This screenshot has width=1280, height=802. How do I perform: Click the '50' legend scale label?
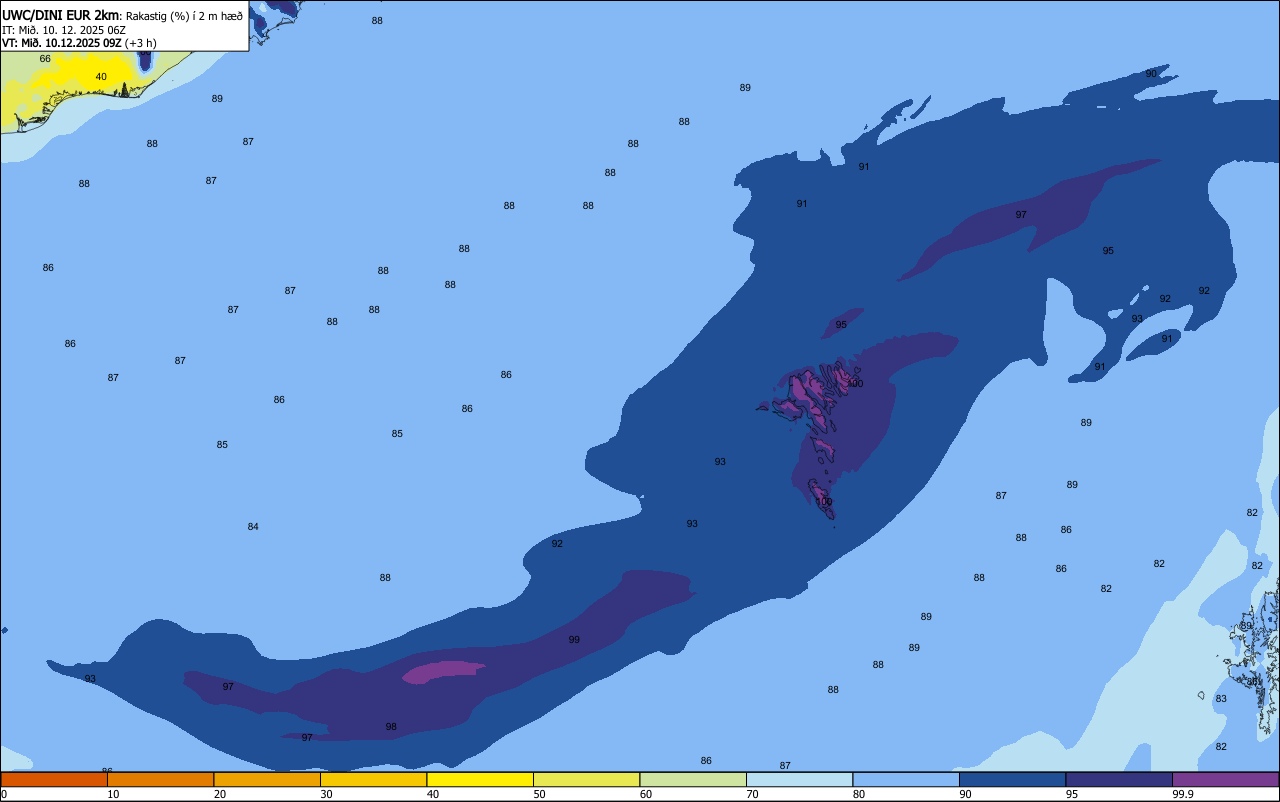coord(539,794)
